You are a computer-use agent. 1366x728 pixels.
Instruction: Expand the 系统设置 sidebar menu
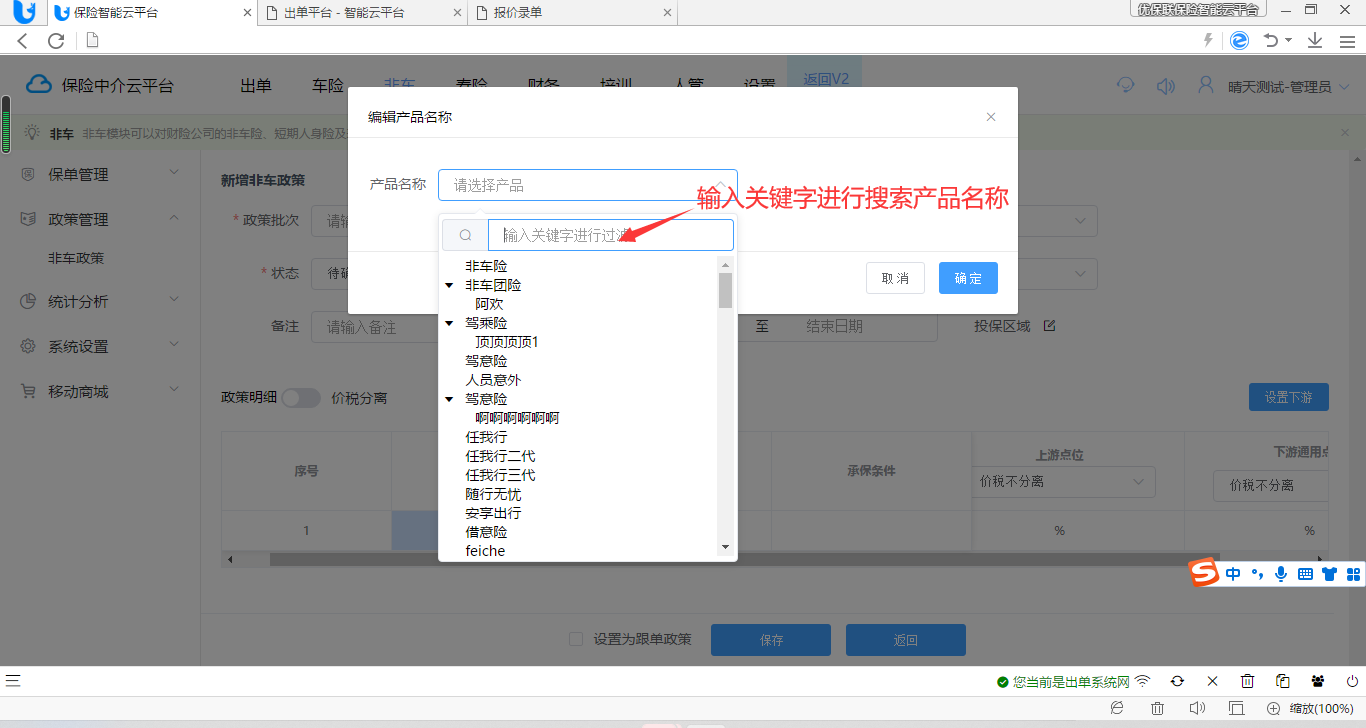coord(100,346)
